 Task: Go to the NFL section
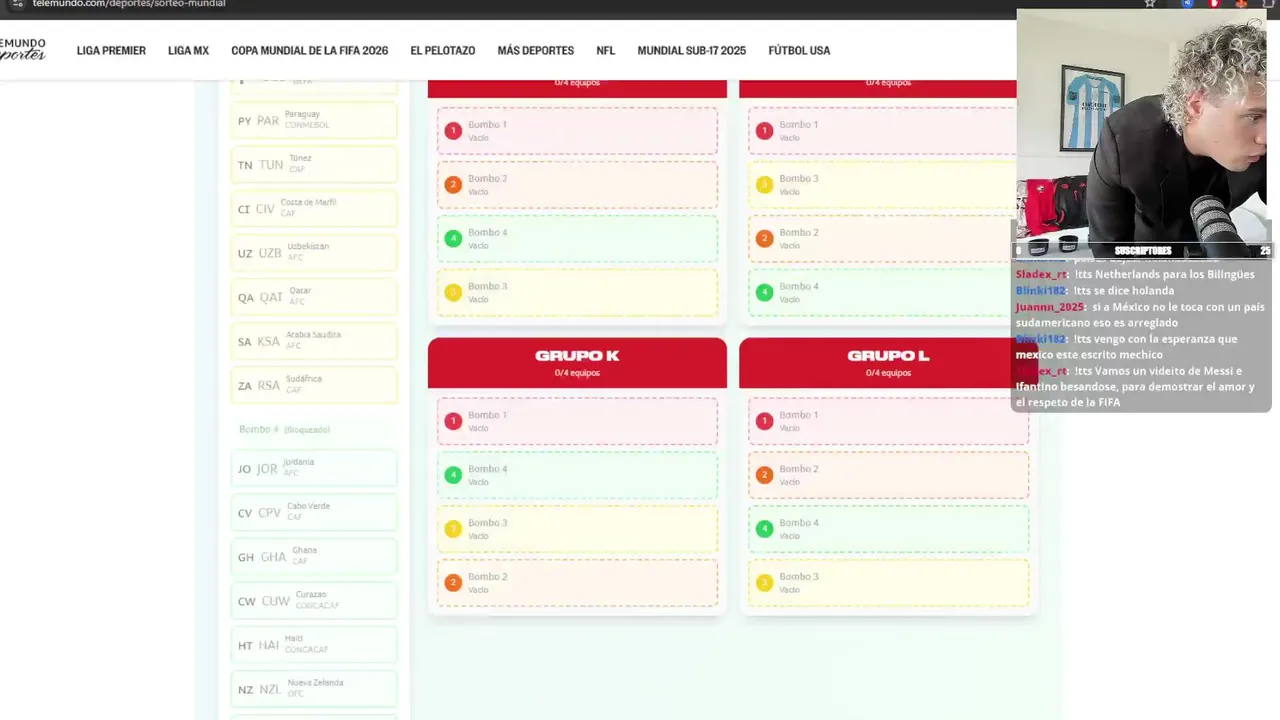[x=605, y=51]
